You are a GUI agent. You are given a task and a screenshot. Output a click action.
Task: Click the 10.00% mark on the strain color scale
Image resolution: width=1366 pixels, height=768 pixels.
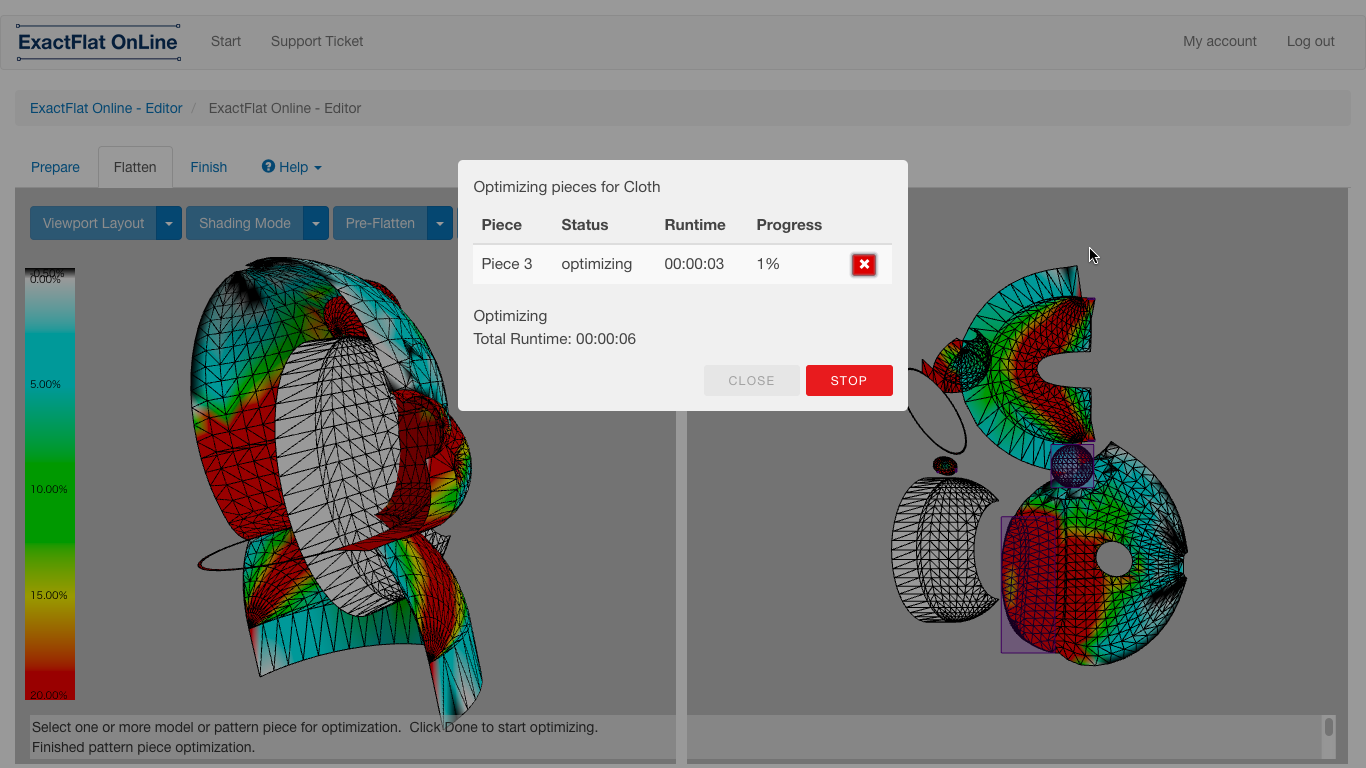[50, 489]
